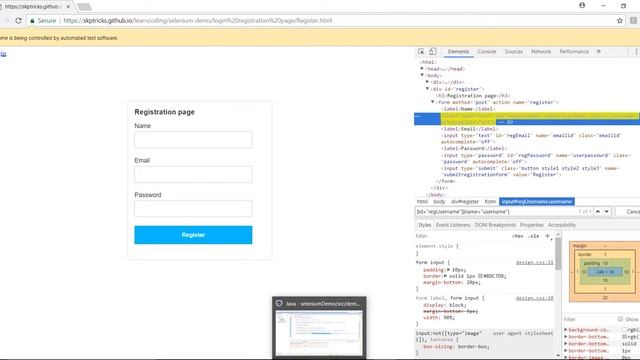Open the Network tab
Image resolution: width=640 pixels, height=360 pixels.
541,52
